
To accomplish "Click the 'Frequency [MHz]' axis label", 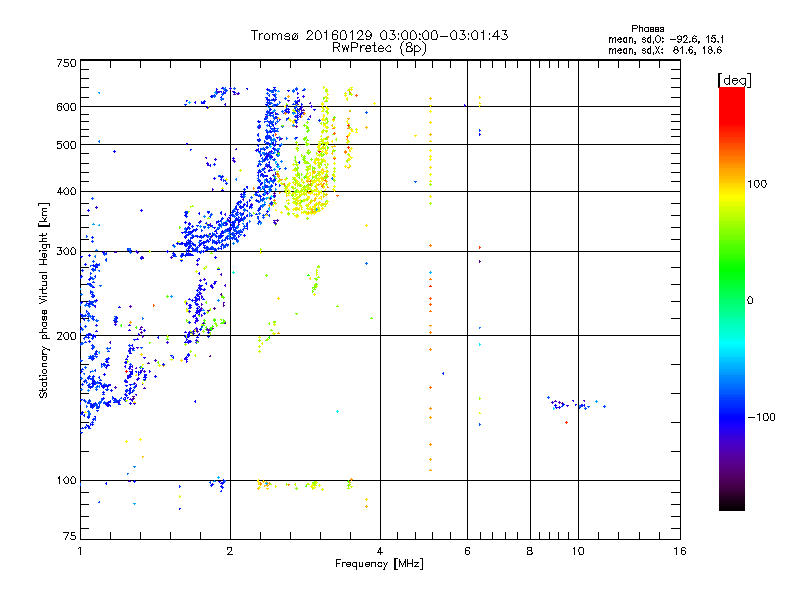I will pyautogui.click(x=379, y=564).
